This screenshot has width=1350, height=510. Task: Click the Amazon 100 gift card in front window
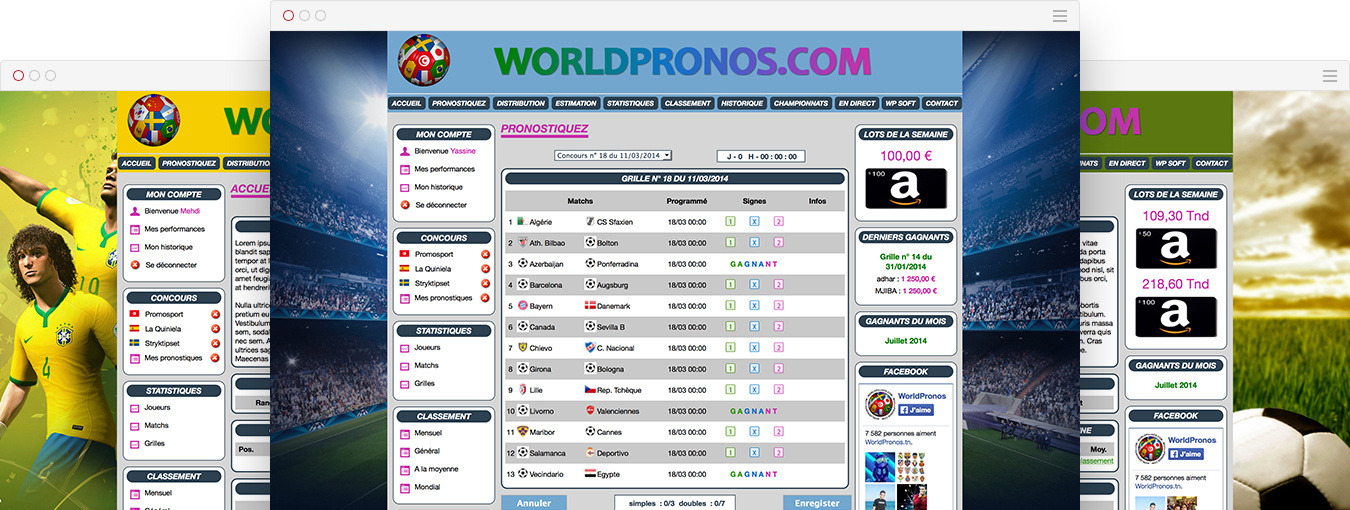[x=905, y=189]
